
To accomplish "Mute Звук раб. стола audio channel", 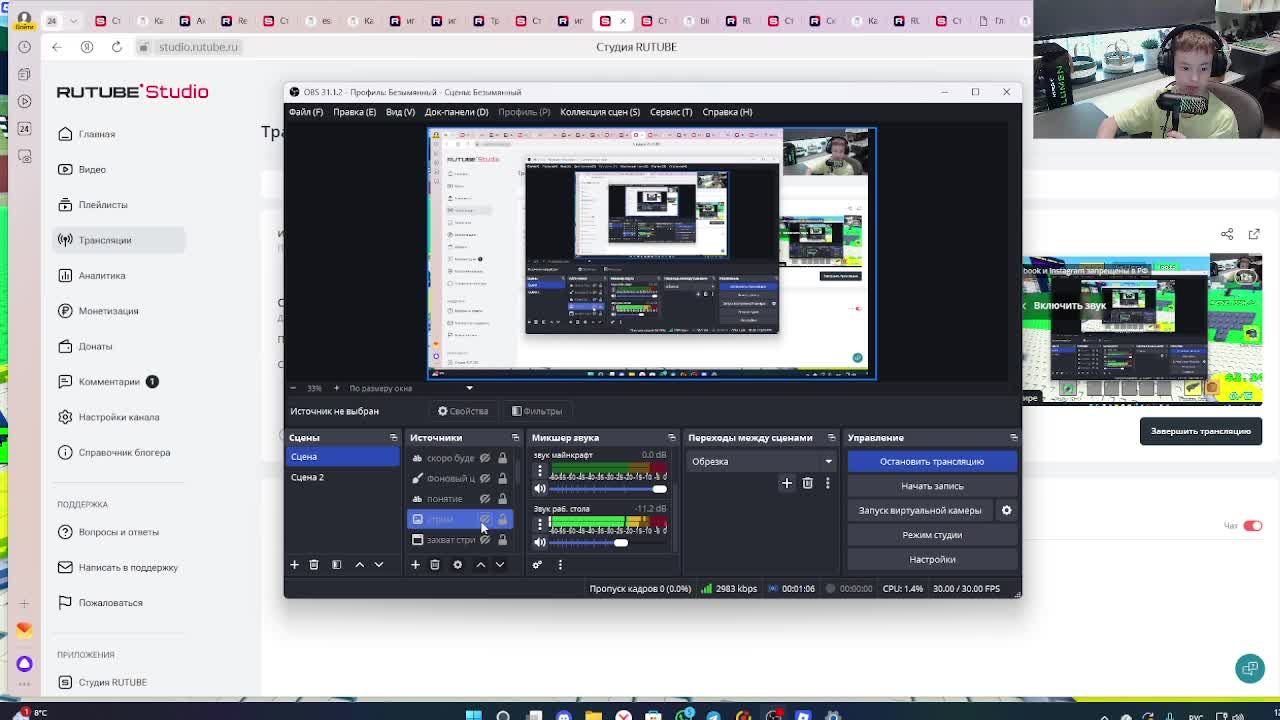I will (540, 542).
